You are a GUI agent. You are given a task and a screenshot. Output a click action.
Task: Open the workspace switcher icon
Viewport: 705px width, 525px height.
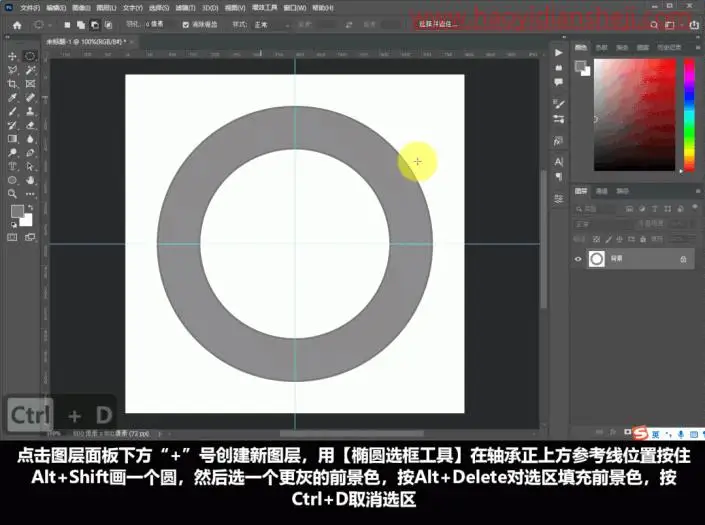click(670, 25)
